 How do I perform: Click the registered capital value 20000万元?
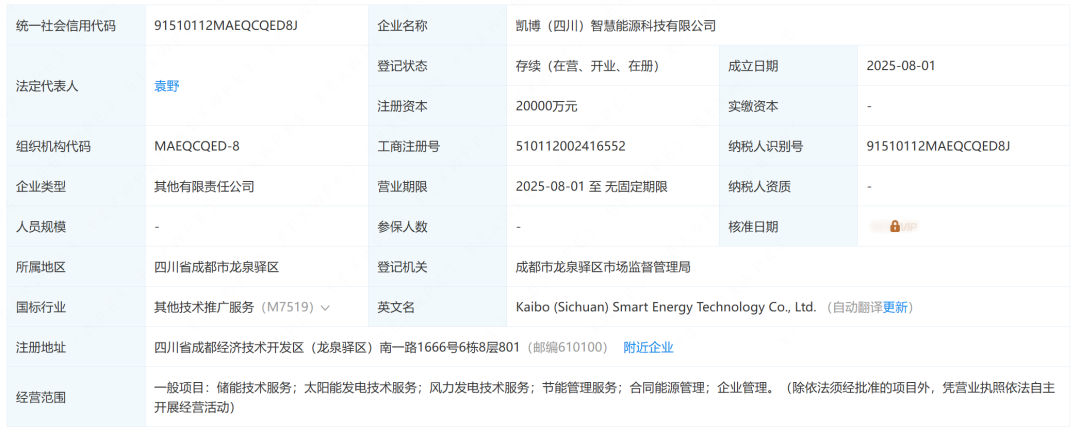pos(546,106)
